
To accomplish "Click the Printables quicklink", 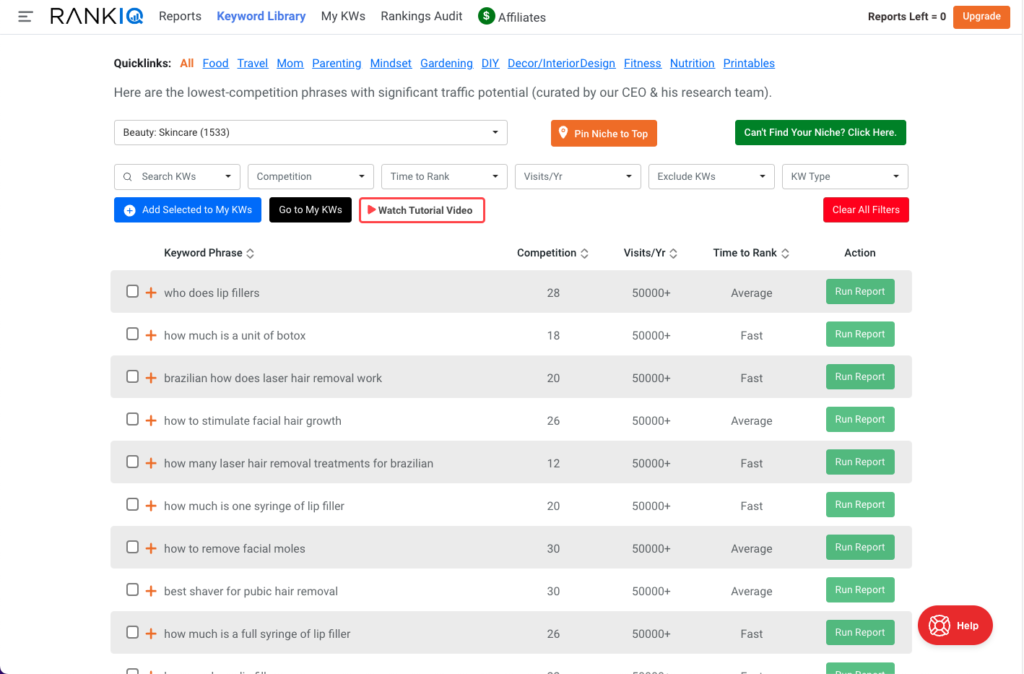I will [x=748, y=63].
